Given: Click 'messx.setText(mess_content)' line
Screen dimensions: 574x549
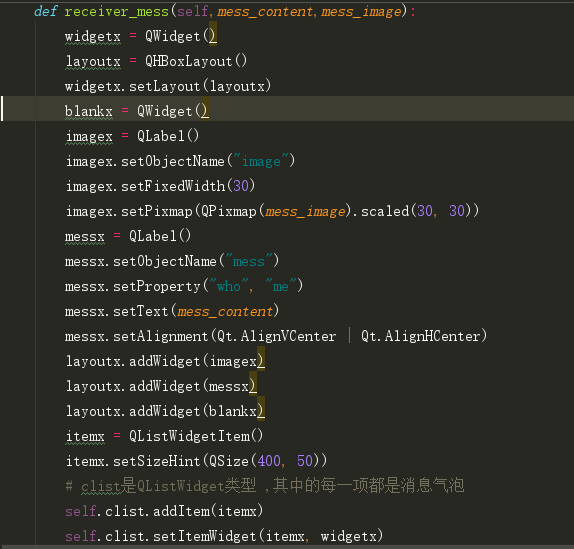Looking at the screenshot, I should [x=172, y=311].
